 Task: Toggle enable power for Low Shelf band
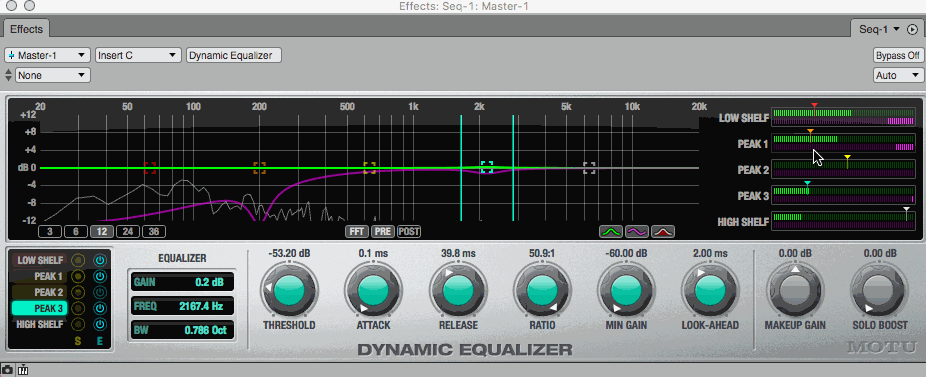pos(100,260)
